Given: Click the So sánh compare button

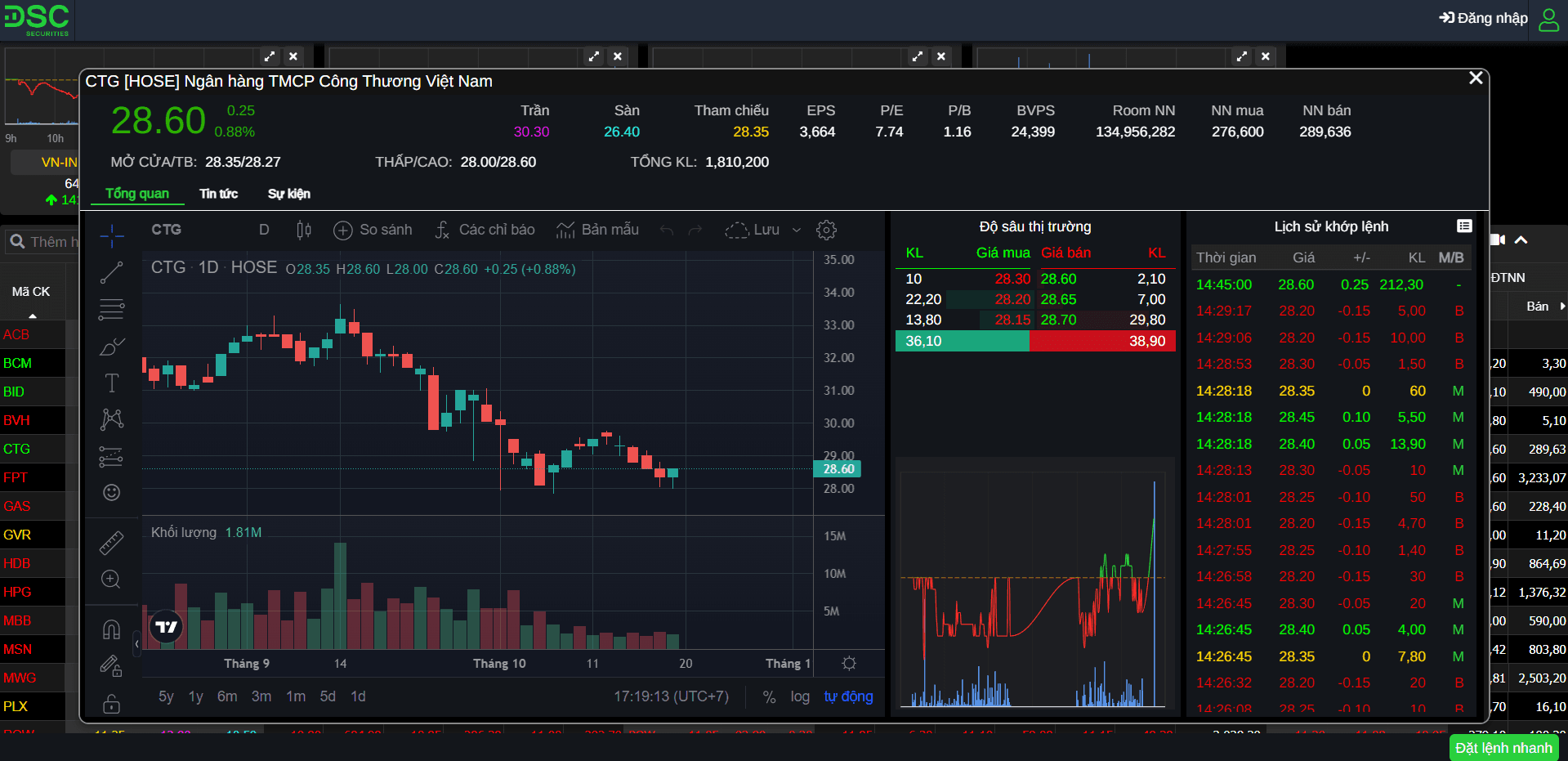Looking at the screenshot, I should point(373,230).
